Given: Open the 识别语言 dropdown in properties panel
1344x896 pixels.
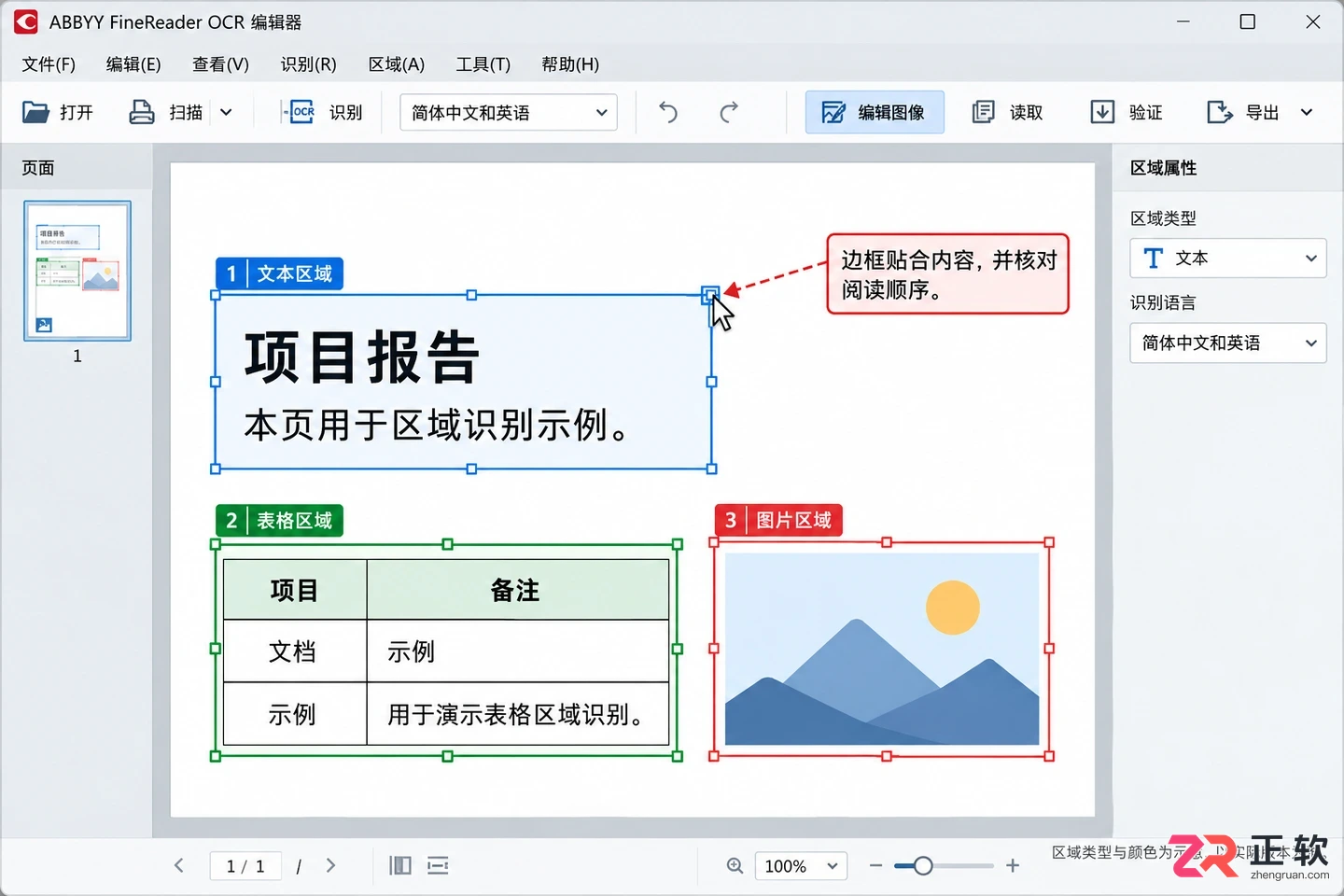Looking at the screenshot, I should click(1227, 343).
